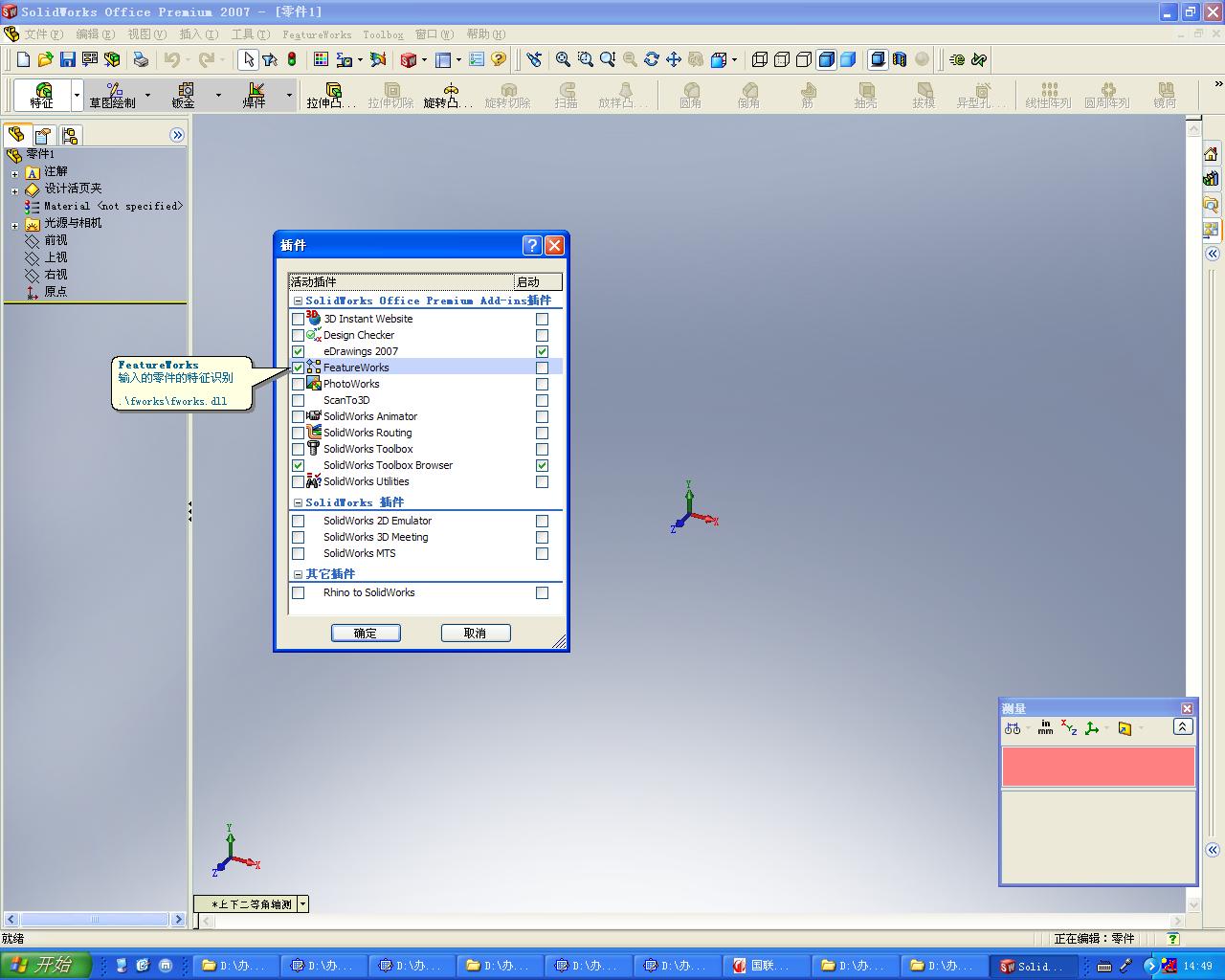Viewport: 1225px width, 980px height.
Task: Enable the SolidWorks Routing add-in checkbox
Action: [299, 434]
